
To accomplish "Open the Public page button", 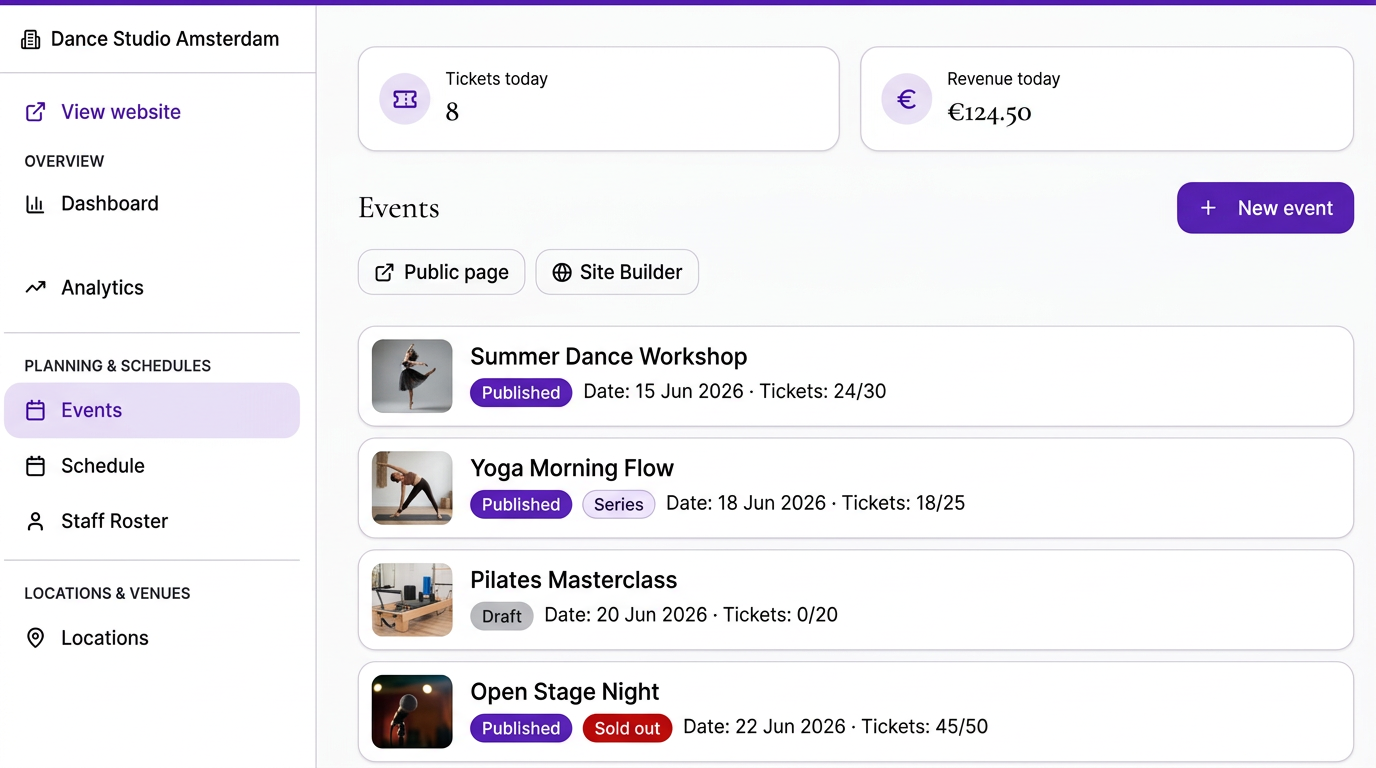I will click(x=441, y=272).
